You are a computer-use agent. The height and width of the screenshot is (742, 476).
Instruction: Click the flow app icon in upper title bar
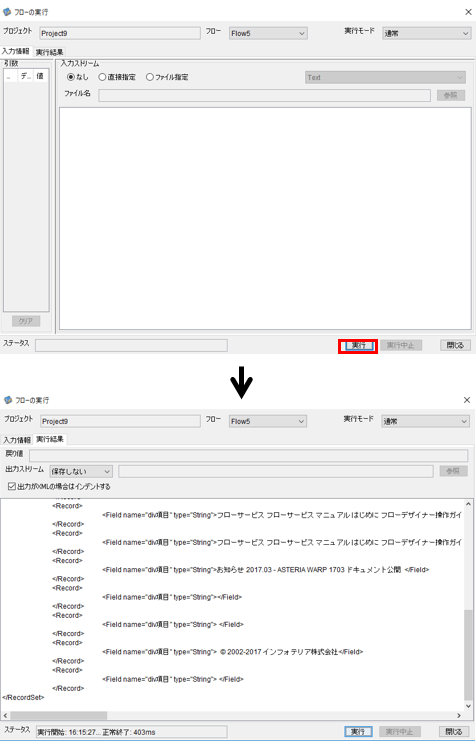pyautogui.click(x=7, y=12)
